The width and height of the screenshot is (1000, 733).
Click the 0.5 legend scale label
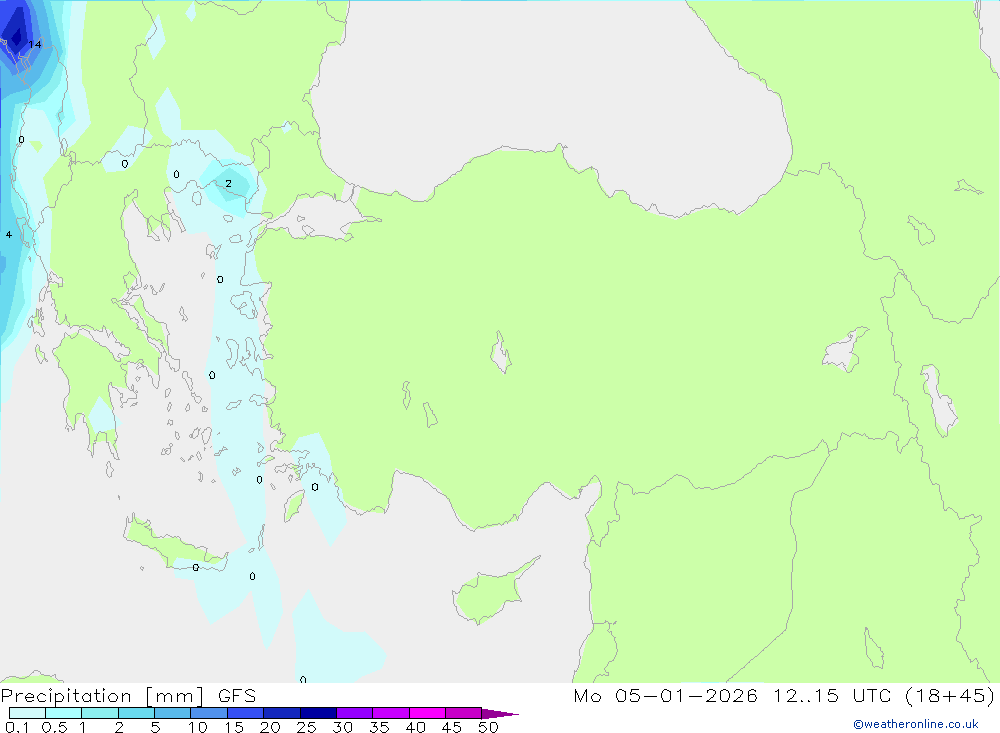[54, 727]
